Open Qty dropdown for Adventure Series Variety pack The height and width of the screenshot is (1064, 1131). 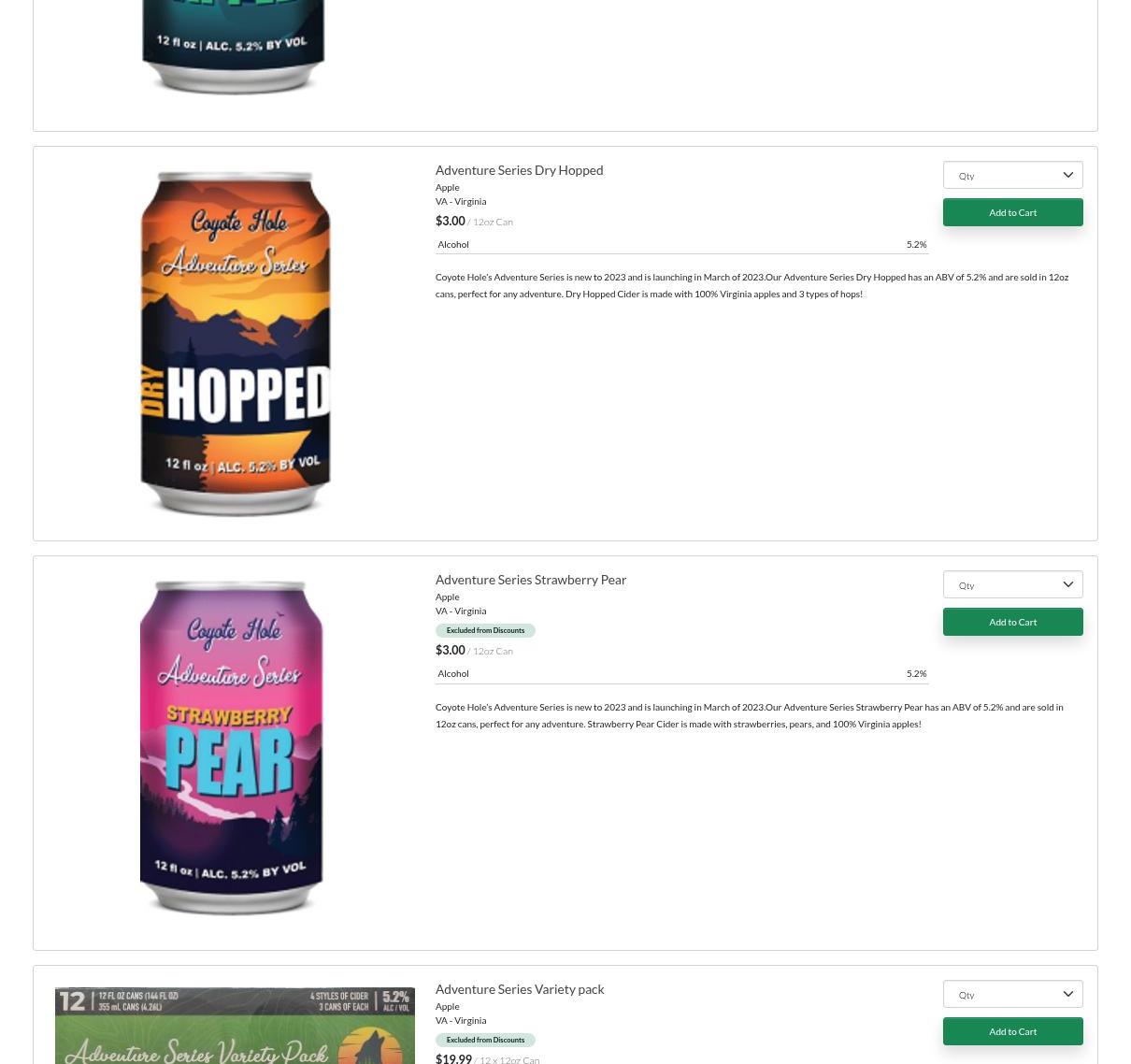[1012, 994]
